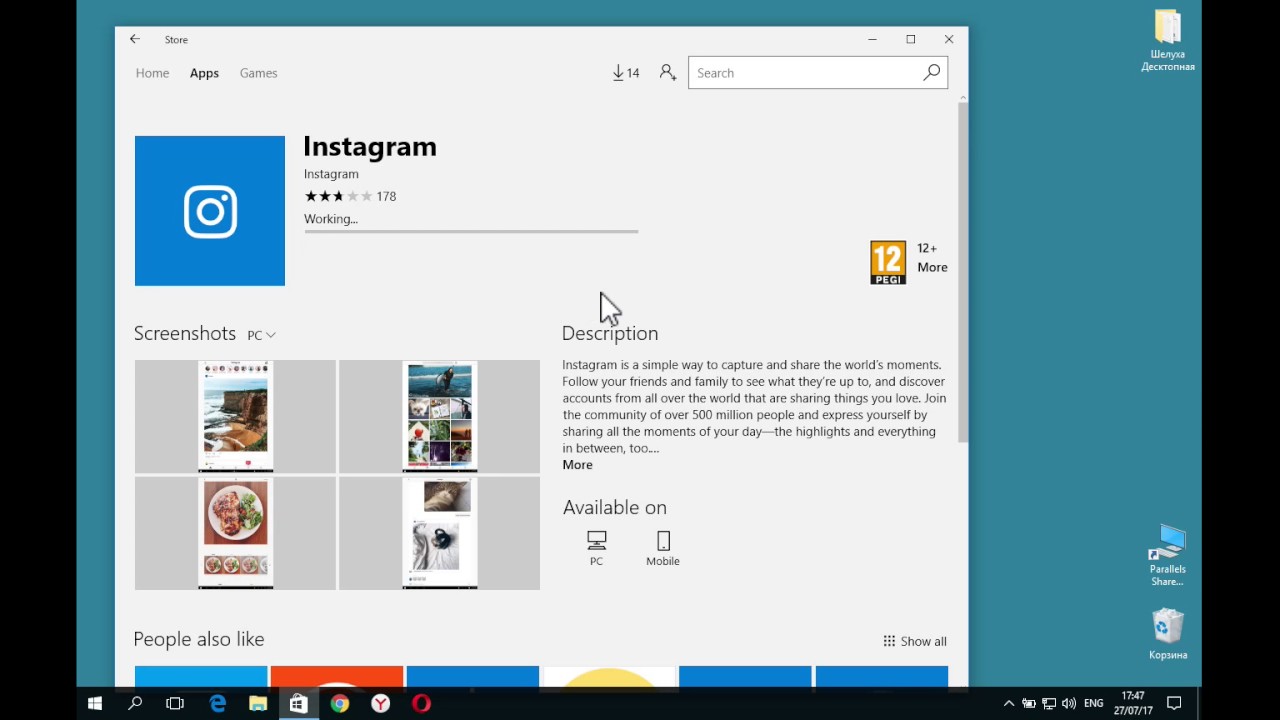1280x720 pixels.
Task: Click in the Search input field
Action: pyautogui.click(x=805, y=72)
